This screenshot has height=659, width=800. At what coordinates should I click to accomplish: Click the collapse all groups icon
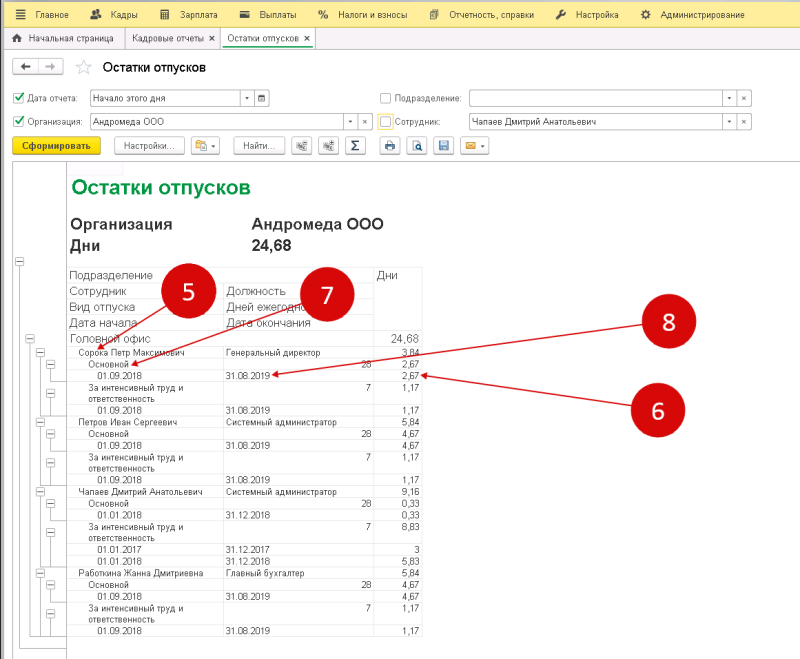pyautogui.click(x=302, y=146)
